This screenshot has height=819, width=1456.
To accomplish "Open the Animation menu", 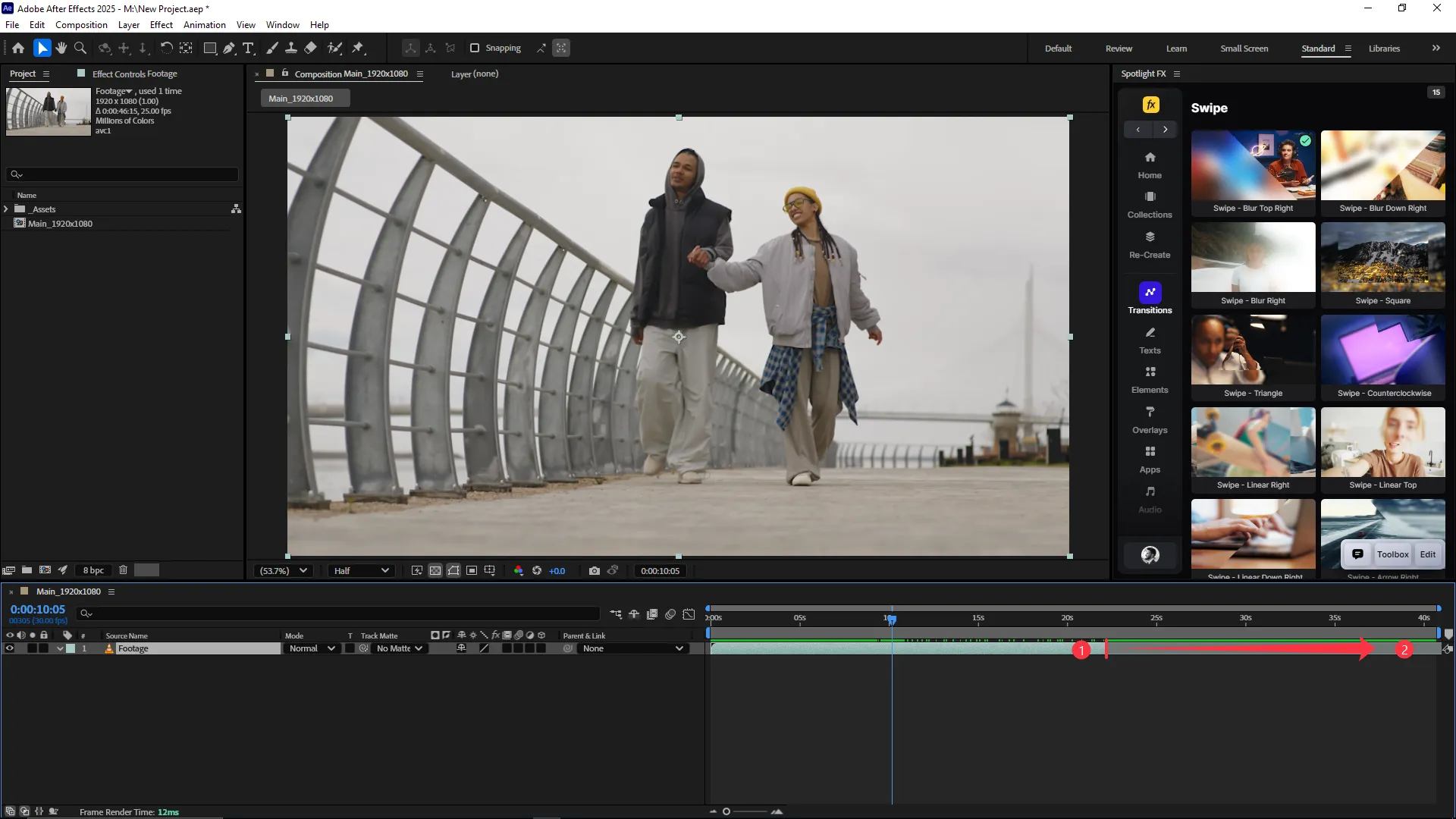I will coord(204,25).
